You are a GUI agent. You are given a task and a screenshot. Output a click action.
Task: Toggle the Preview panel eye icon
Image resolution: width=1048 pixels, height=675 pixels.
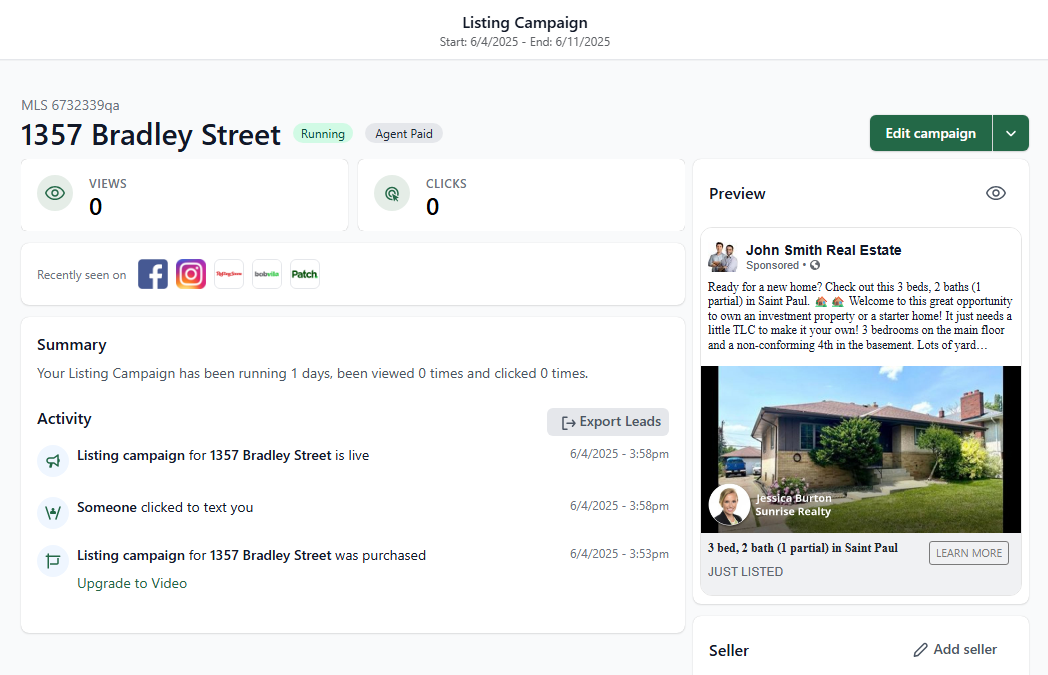(995, 193)
